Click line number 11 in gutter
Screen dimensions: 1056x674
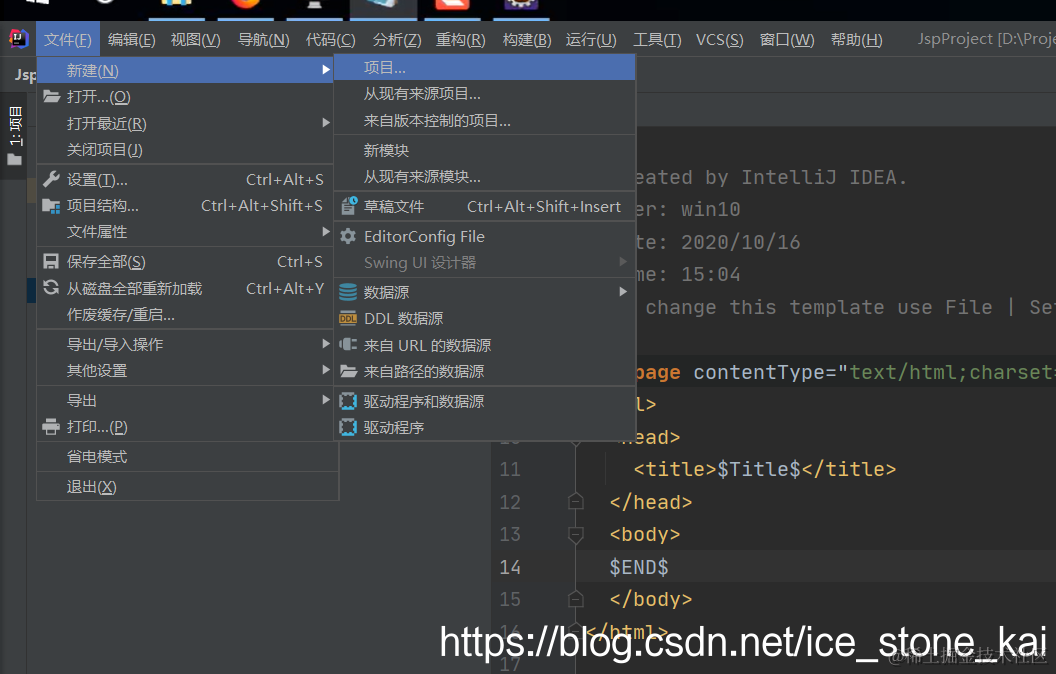[x=510, y=469]
